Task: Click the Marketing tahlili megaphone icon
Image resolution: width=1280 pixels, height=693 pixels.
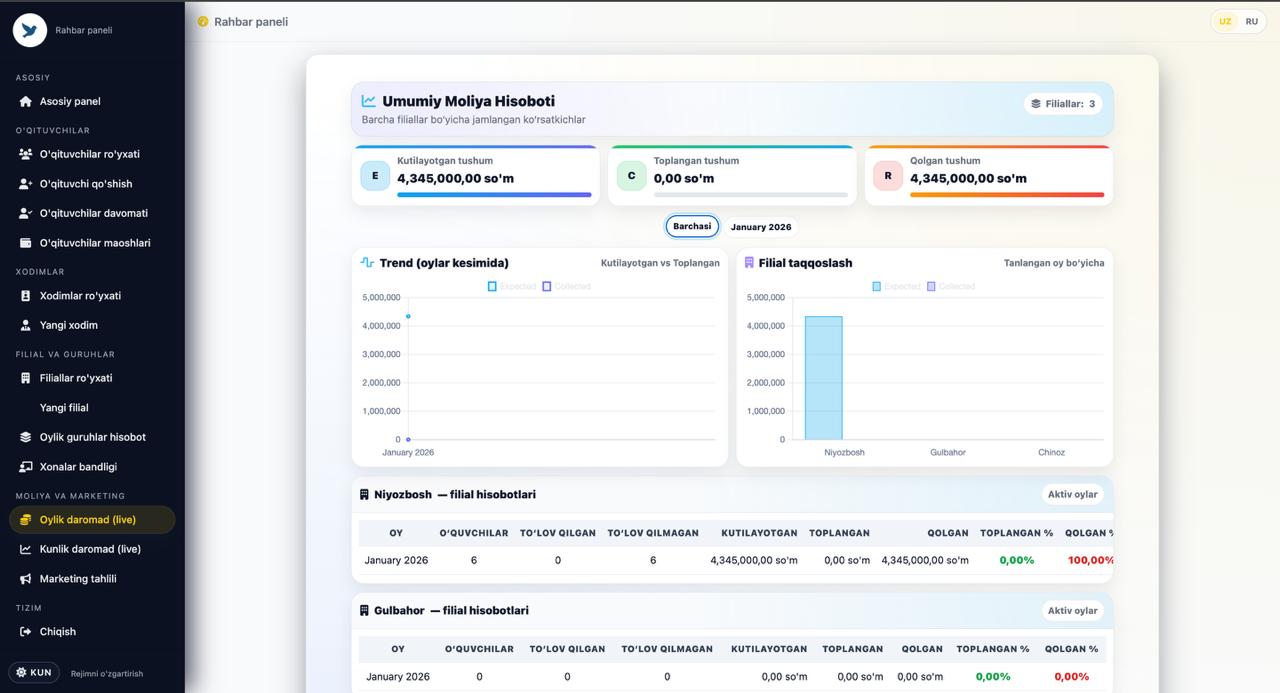Action: click(x=26, y=579)
